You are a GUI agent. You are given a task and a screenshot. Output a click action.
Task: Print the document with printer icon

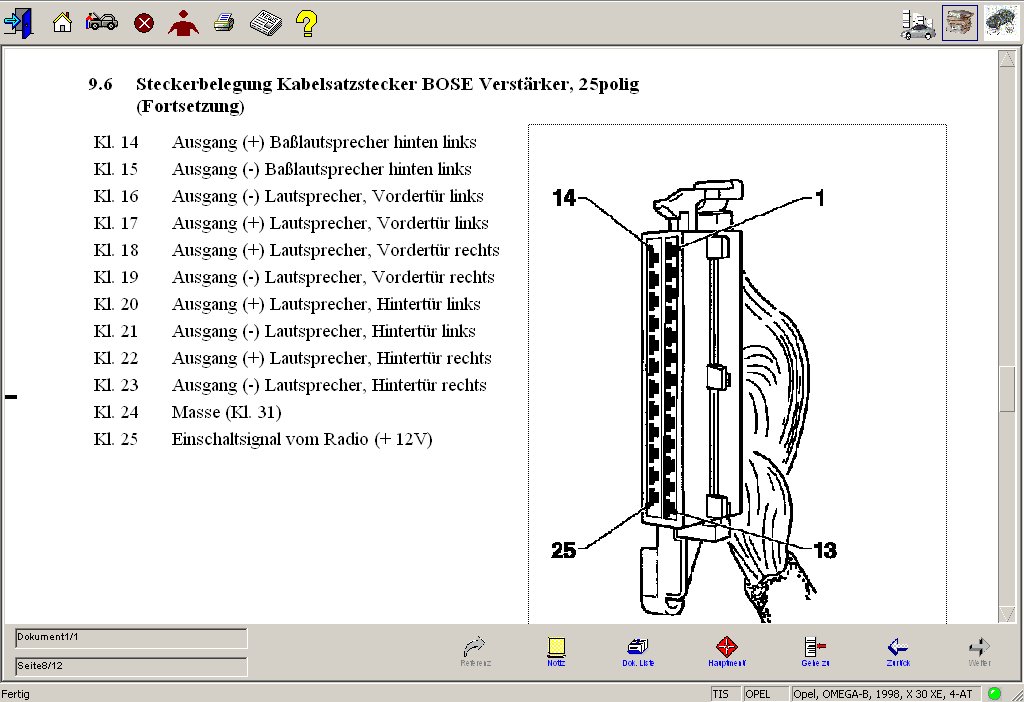click(223, 22)
